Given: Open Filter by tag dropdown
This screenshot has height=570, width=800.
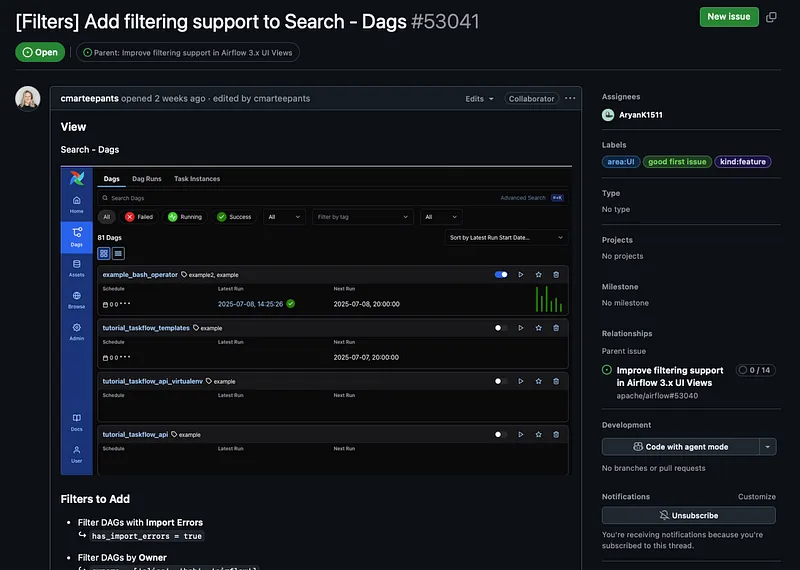Looking at the screenshot, I should [x=363, y=217].
